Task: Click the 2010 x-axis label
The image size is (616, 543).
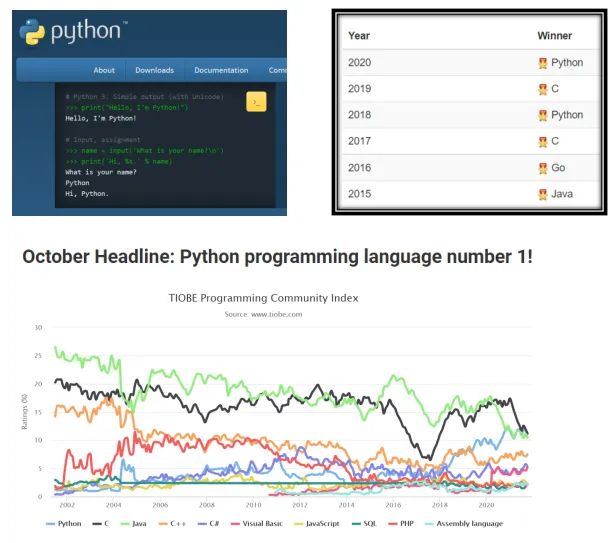Action: [x=253, y=505]
